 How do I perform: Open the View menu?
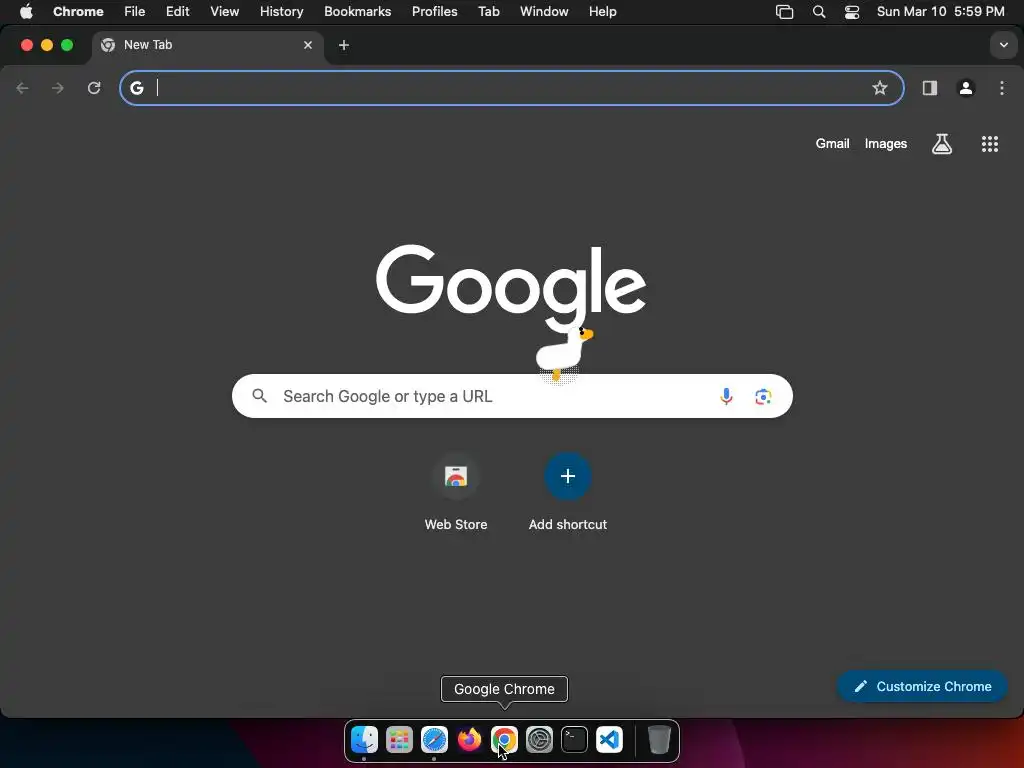click(225, 12)
